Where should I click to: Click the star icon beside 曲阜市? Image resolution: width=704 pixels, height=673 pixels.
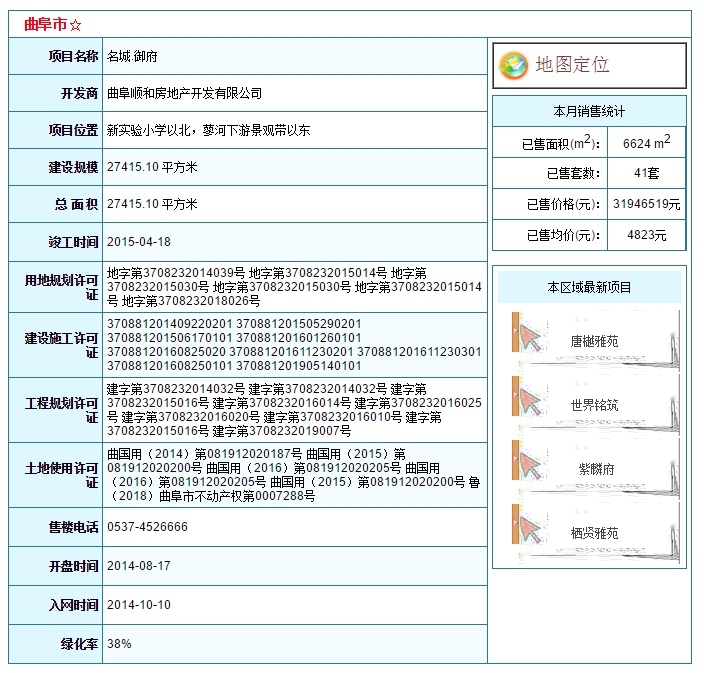pyautogui.click(x=75, y=25)
